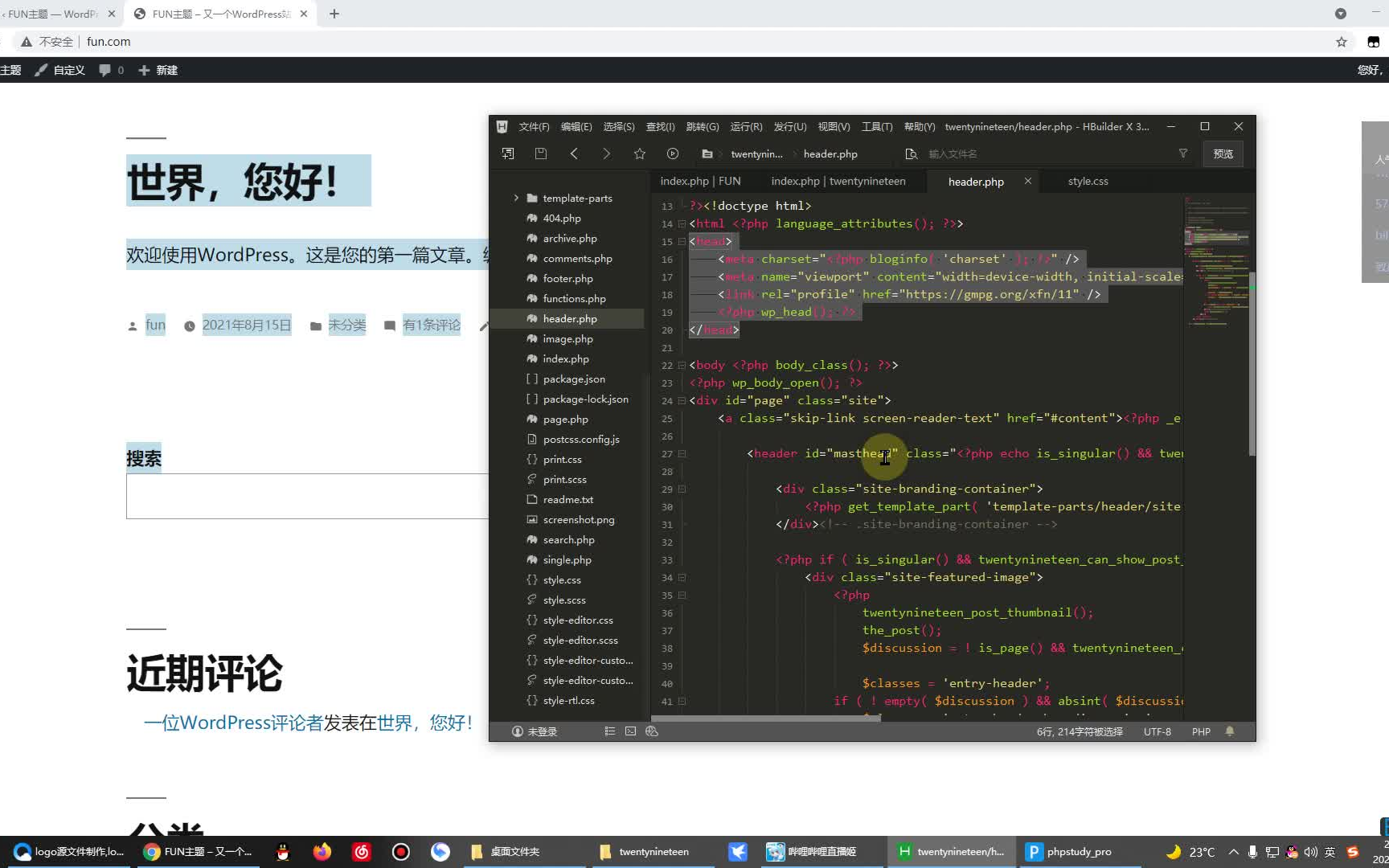Open the PHP language mode selector

click(x=1201, y=731)
